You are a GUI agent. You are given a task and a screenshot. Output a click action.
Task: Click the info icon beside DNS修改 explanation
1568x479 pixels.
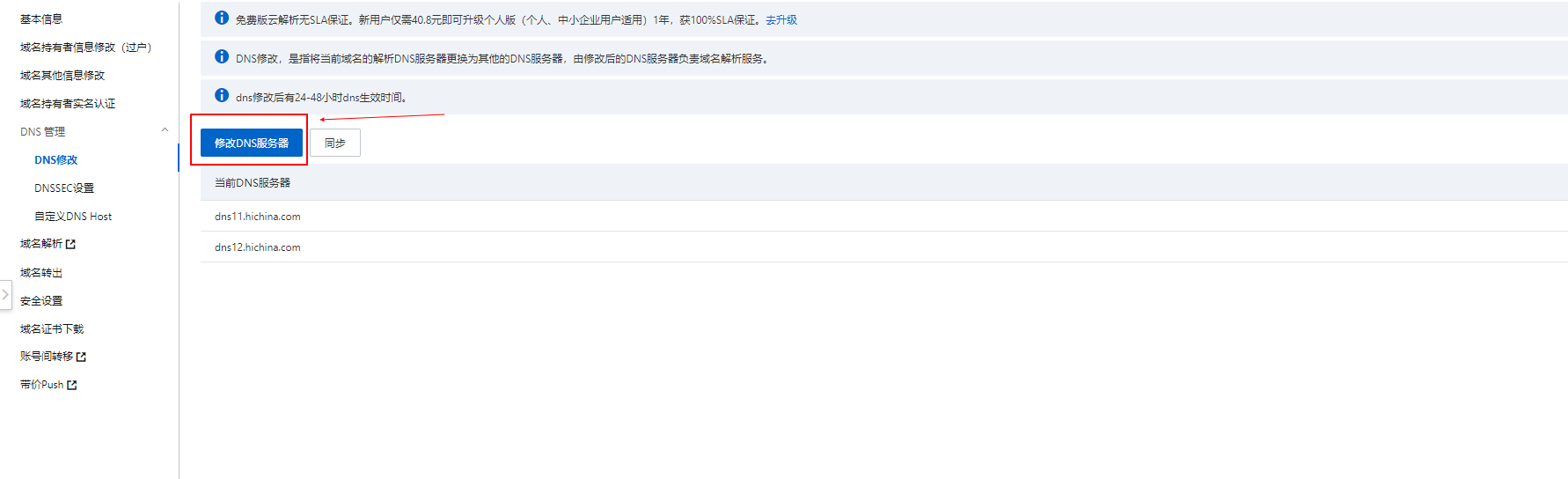coord(222,56)
